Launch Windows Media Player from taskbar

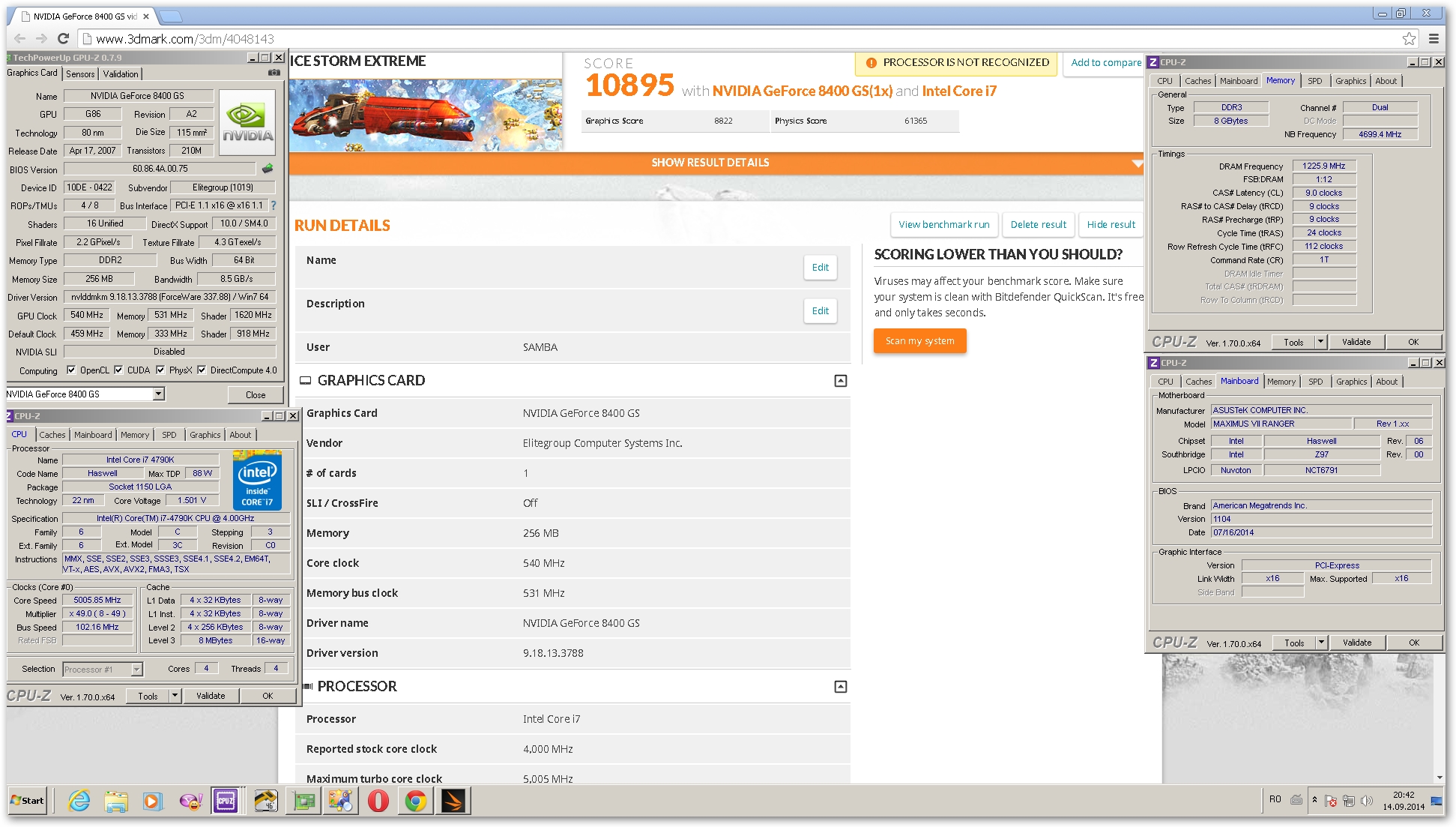152,801
